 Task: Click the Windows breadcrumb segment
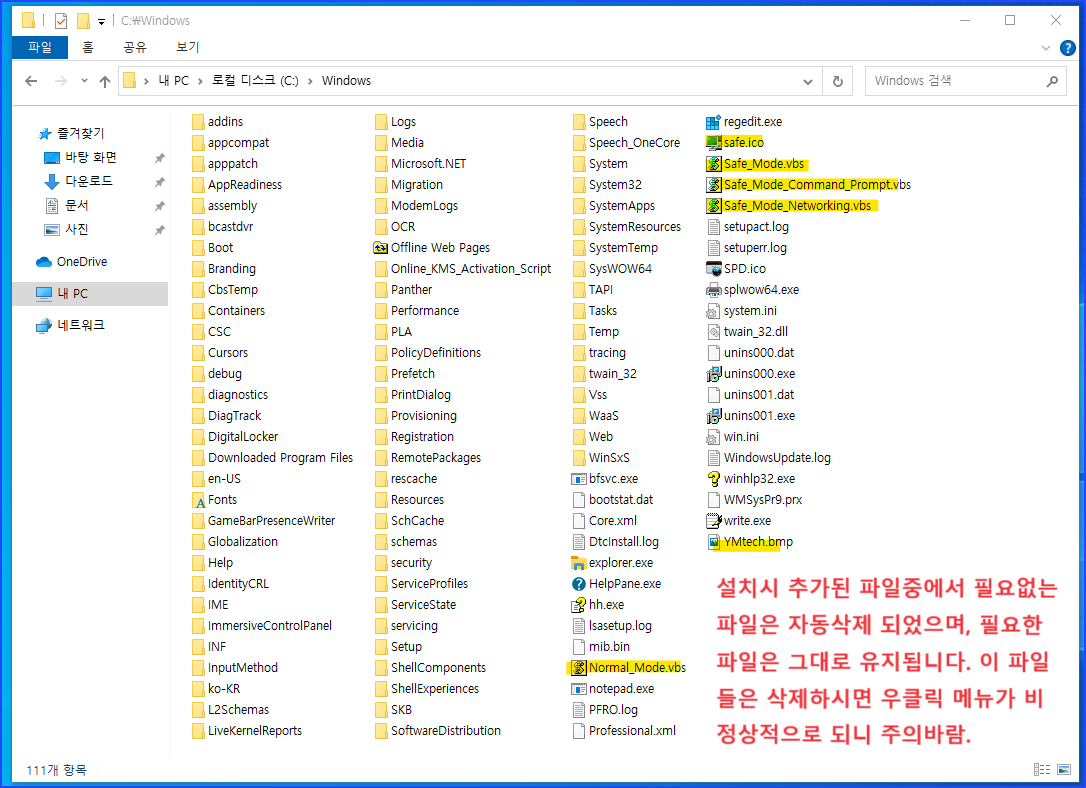click(x=346, y=81)
